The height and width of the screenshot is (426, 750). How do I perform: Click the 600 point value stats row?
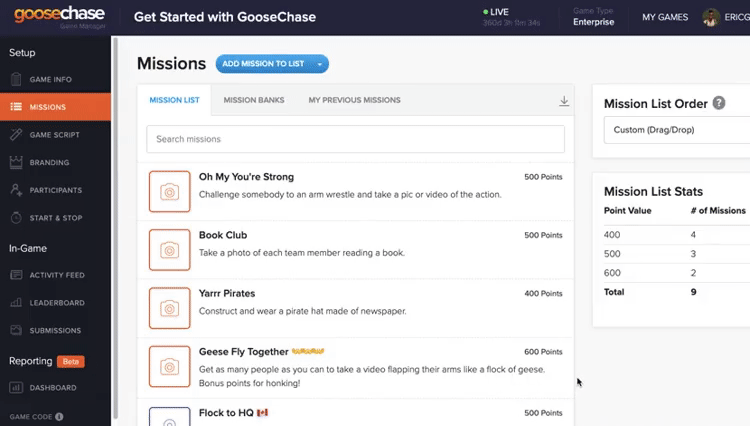pos(677,273)
